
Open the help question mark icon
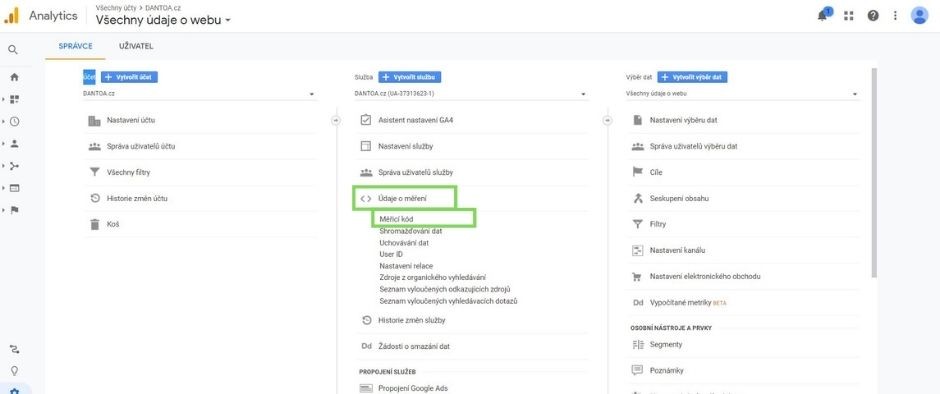(873, 16)
